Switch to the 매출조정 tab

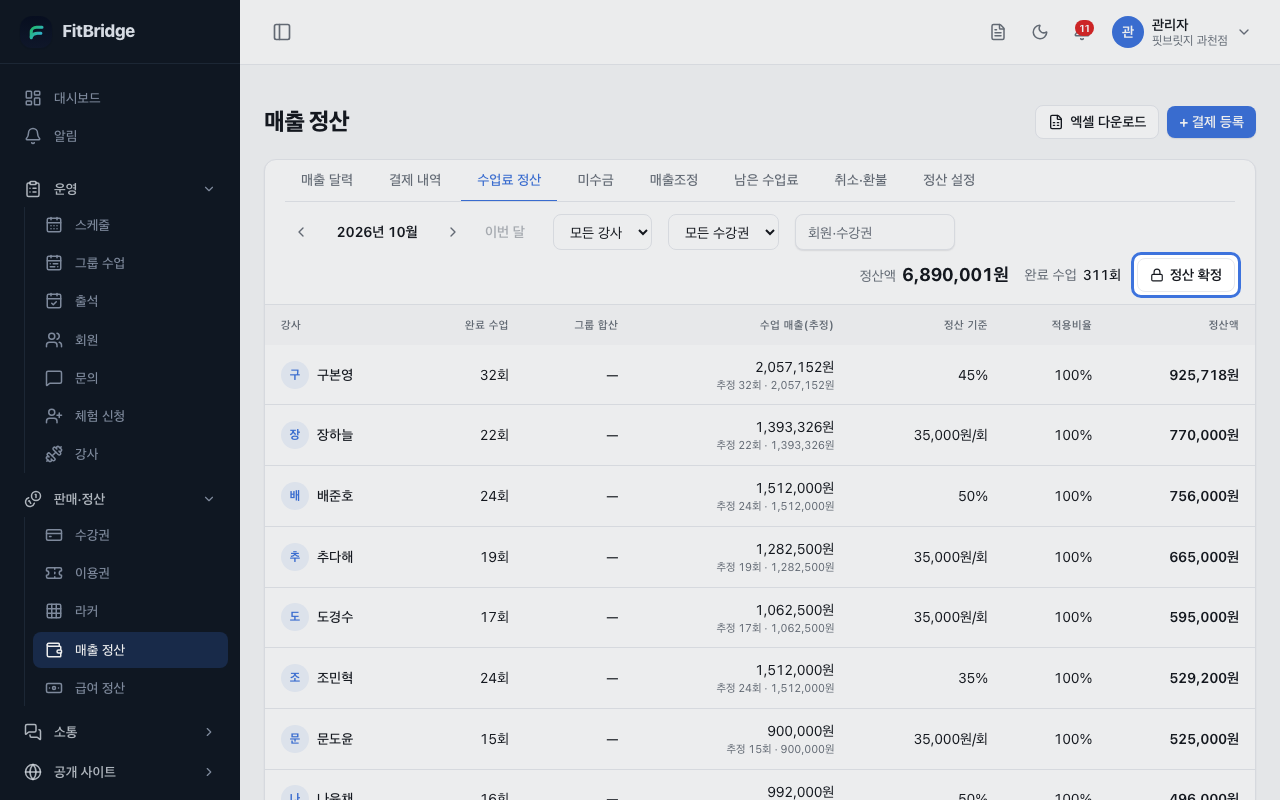pyautogui.click(x=674, y=180)
